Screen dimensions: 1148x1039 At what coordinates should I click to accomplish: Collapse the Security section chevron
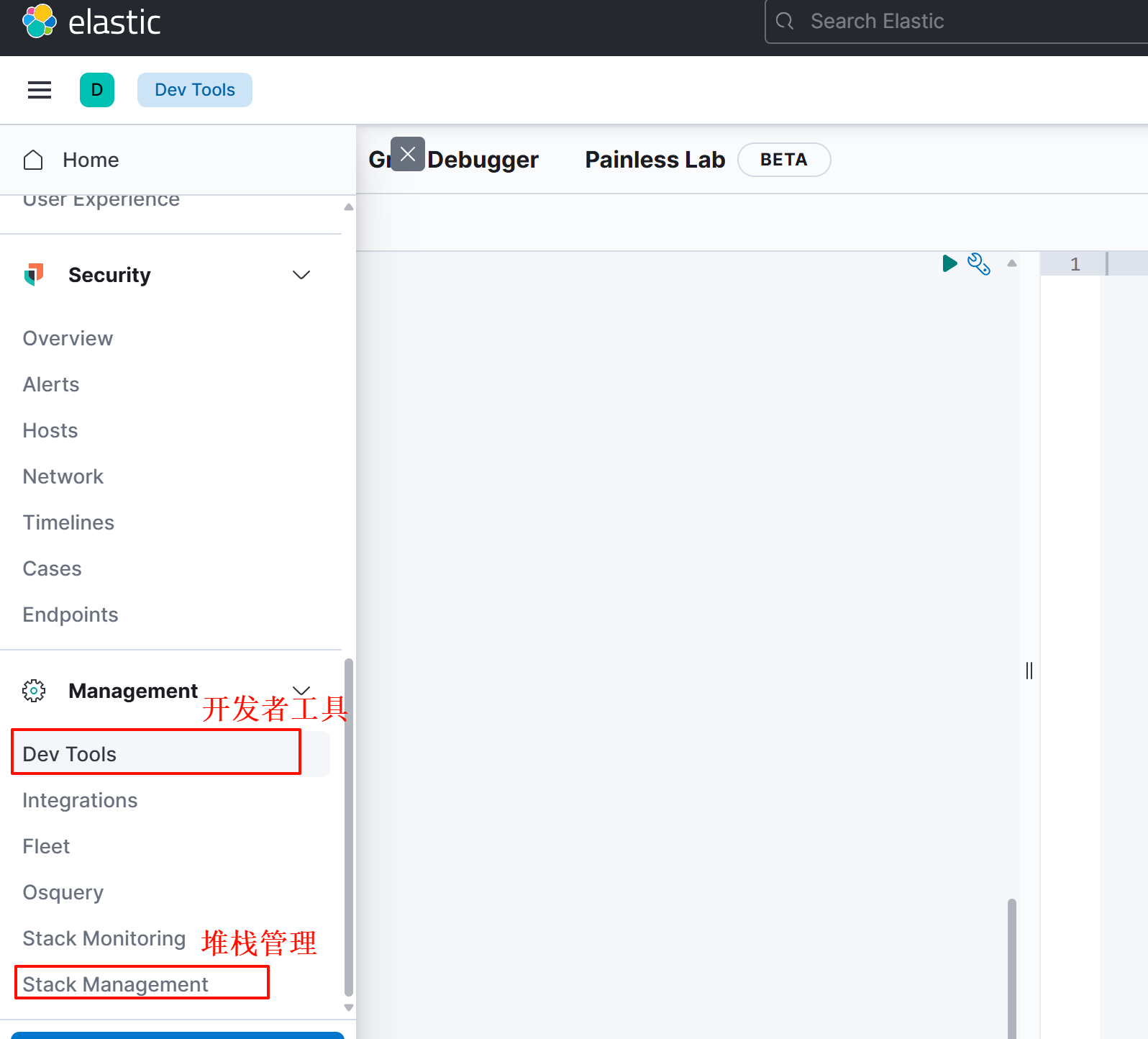point(301,275)
